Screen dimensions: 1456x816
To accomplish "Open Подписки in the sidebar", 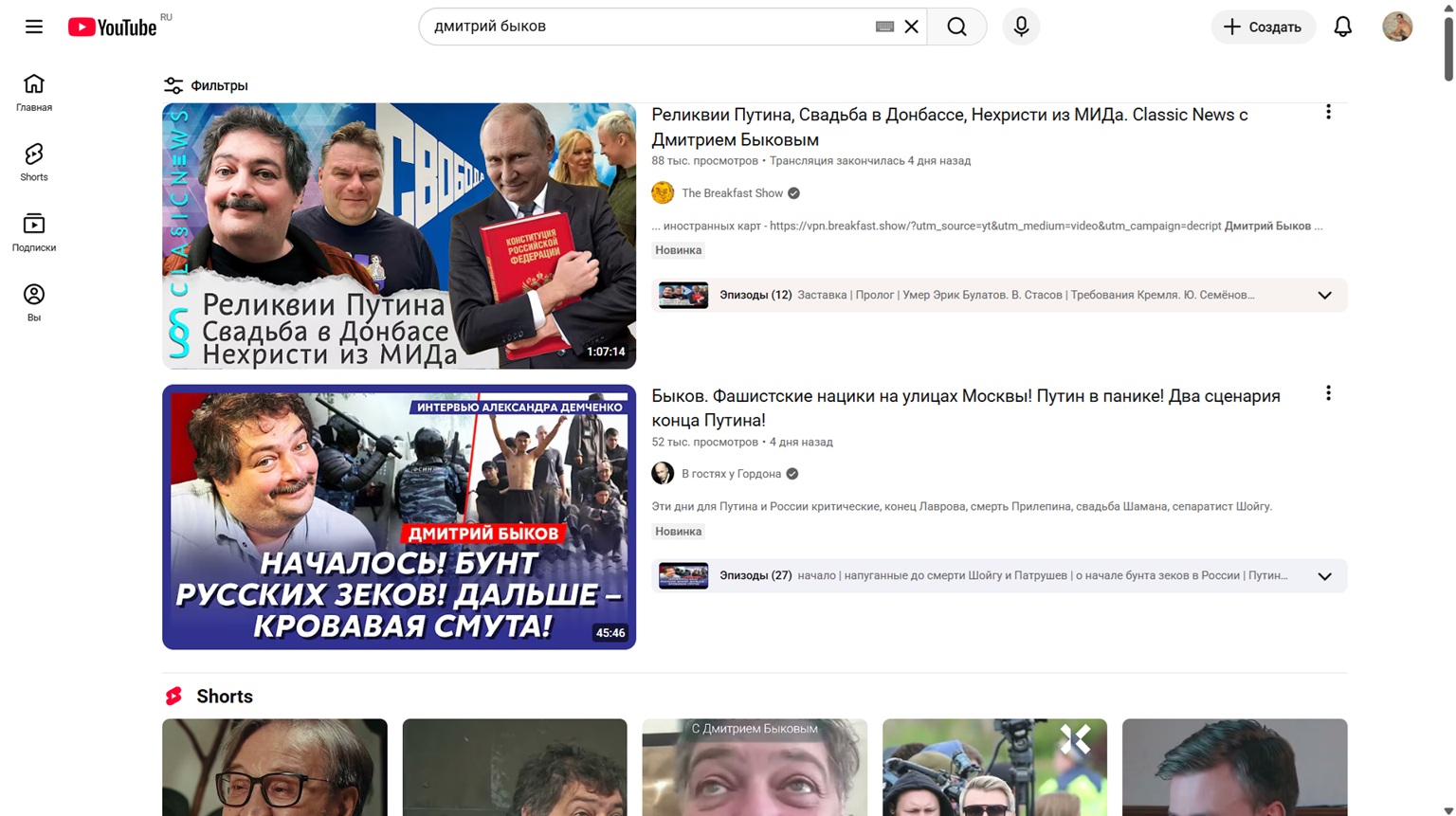I will (x=34, y=232).
